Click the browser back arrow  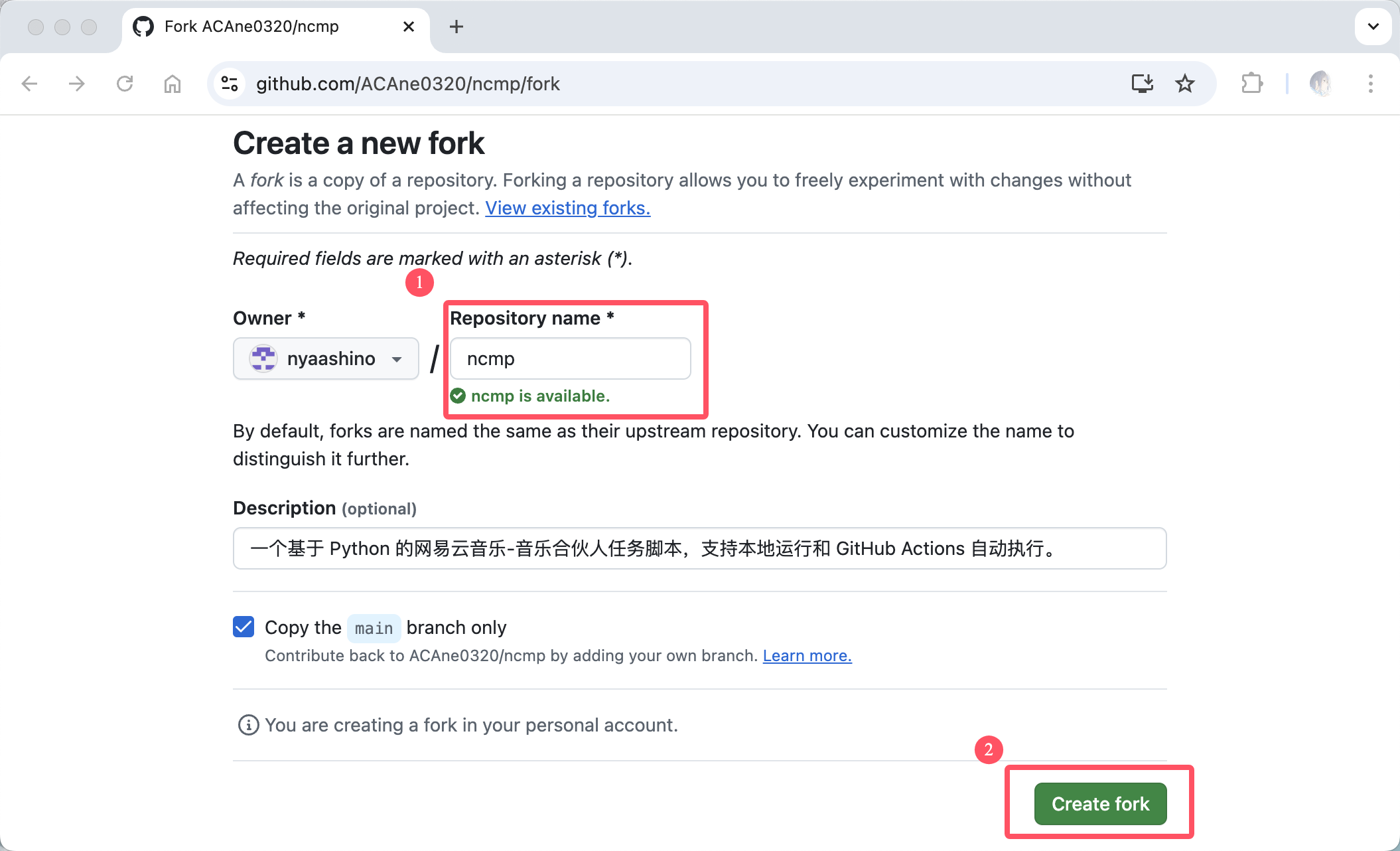(x=29, y=84)
